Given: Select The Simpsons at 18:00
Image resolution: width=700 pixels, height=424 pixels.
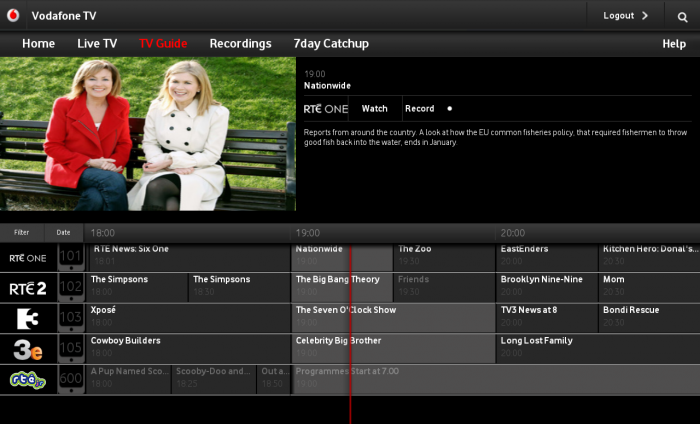Looking at the screenshot, I should (x=137, y=288).
